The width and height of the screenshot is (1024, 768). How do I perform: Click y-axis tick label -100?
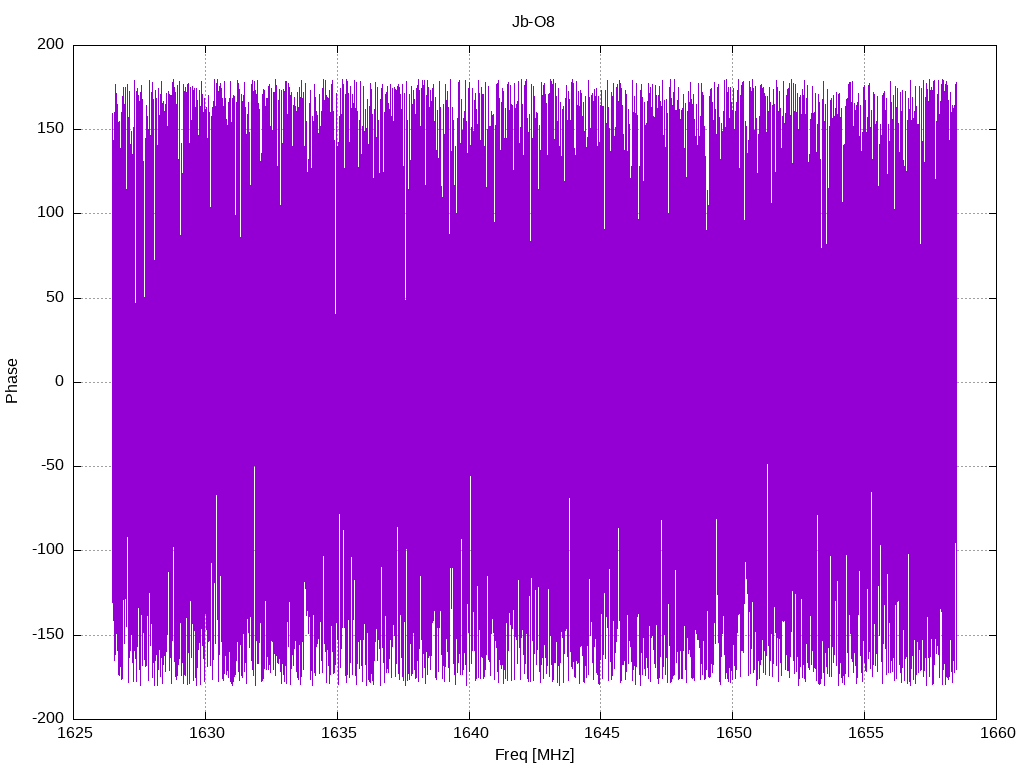tap(49, 550)
